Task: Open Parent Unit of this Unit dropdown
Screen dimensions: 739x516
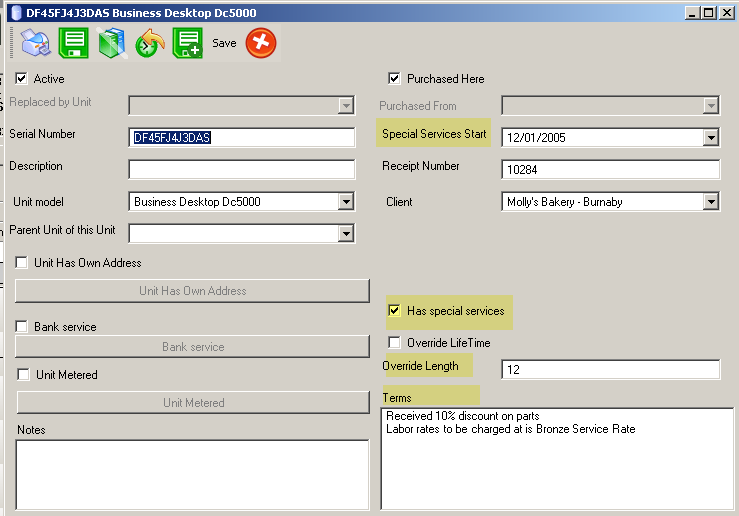Action: tap(346, 234)
